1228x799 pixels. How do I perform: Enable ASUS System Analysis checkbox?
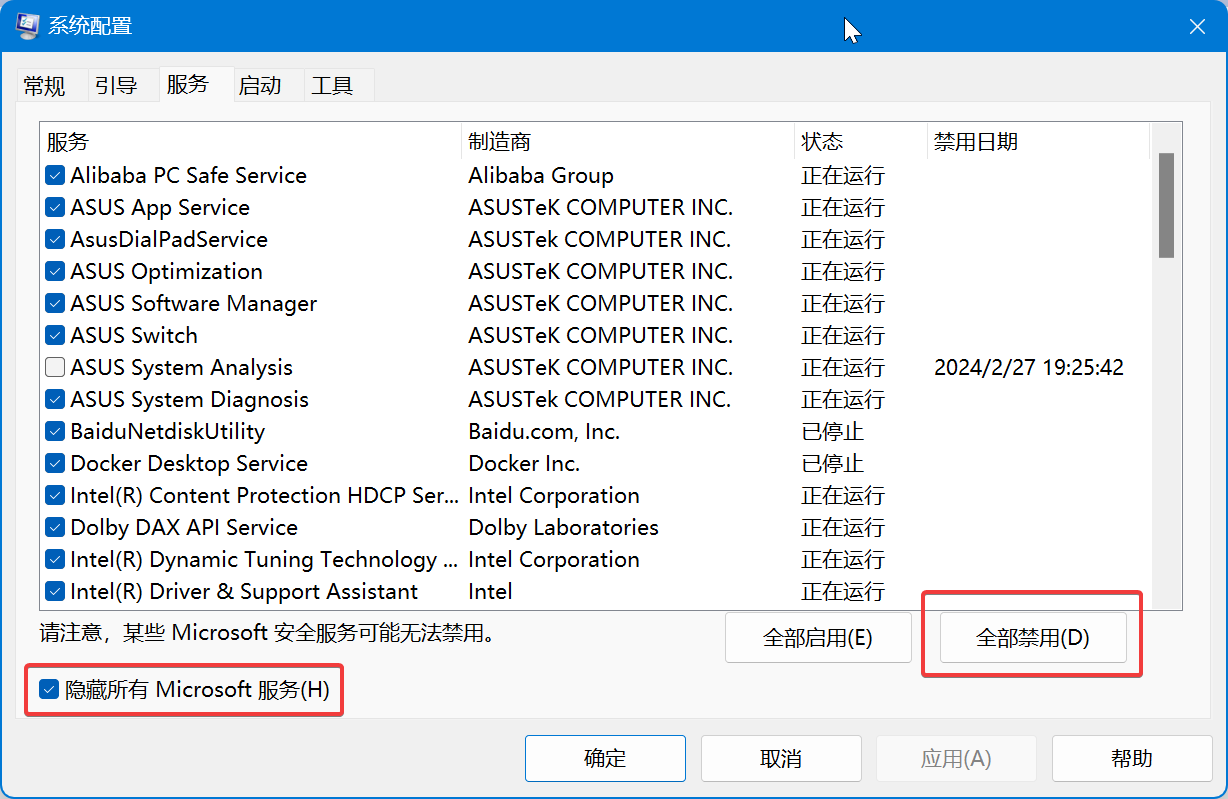(x=55, y=368)
